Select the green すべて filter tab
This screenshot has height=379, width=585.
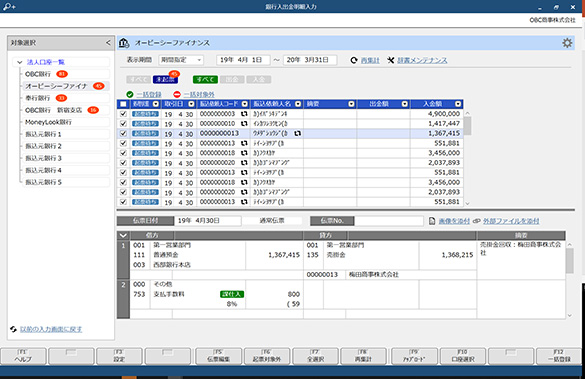205,79
